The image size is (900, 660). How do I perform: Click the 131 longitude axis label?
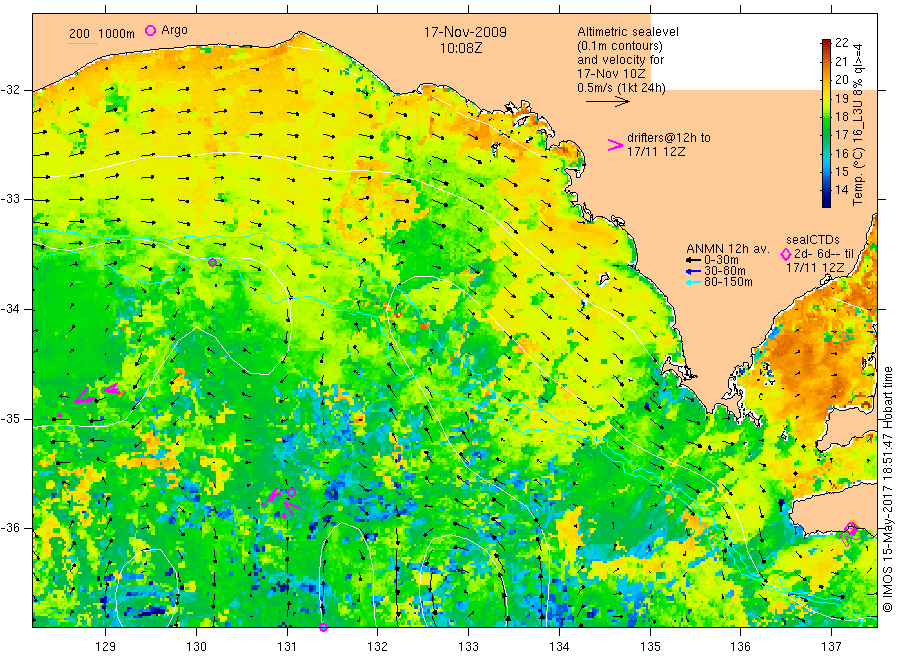click(287, 647)
